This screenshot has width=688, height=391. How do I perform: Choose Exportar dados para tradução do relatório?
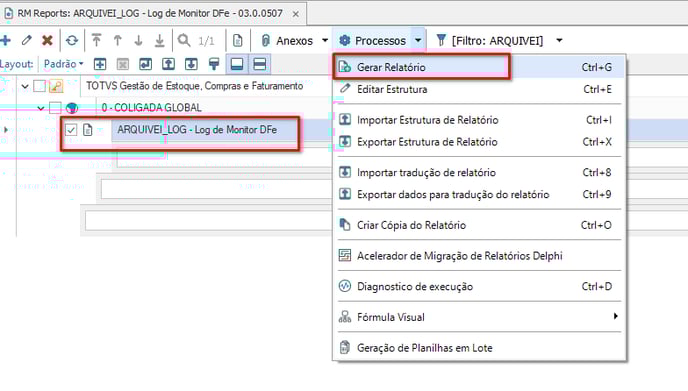pos(479,194)
